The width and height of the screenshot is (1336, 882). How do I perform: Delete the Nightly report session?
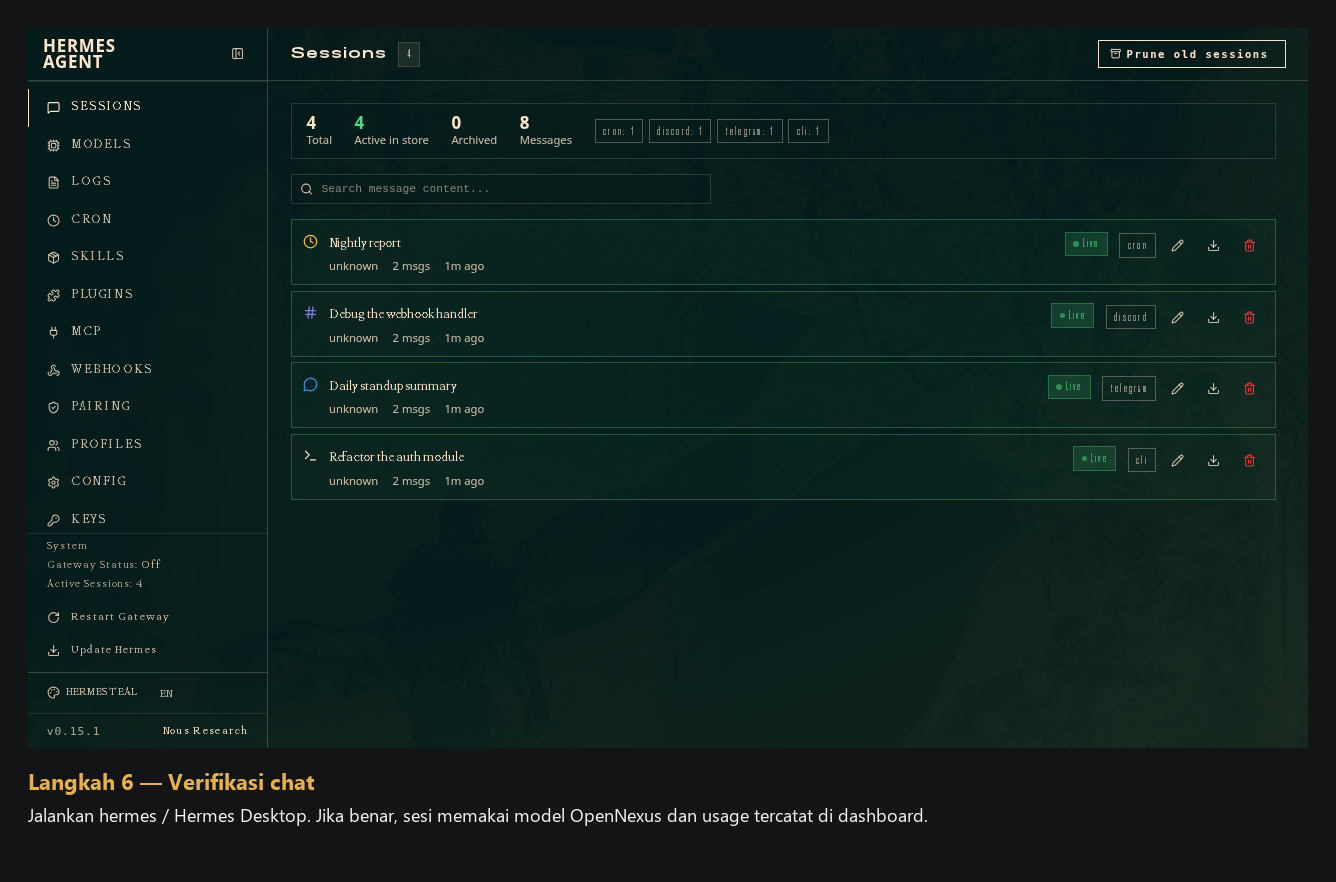click(1249, 246)
